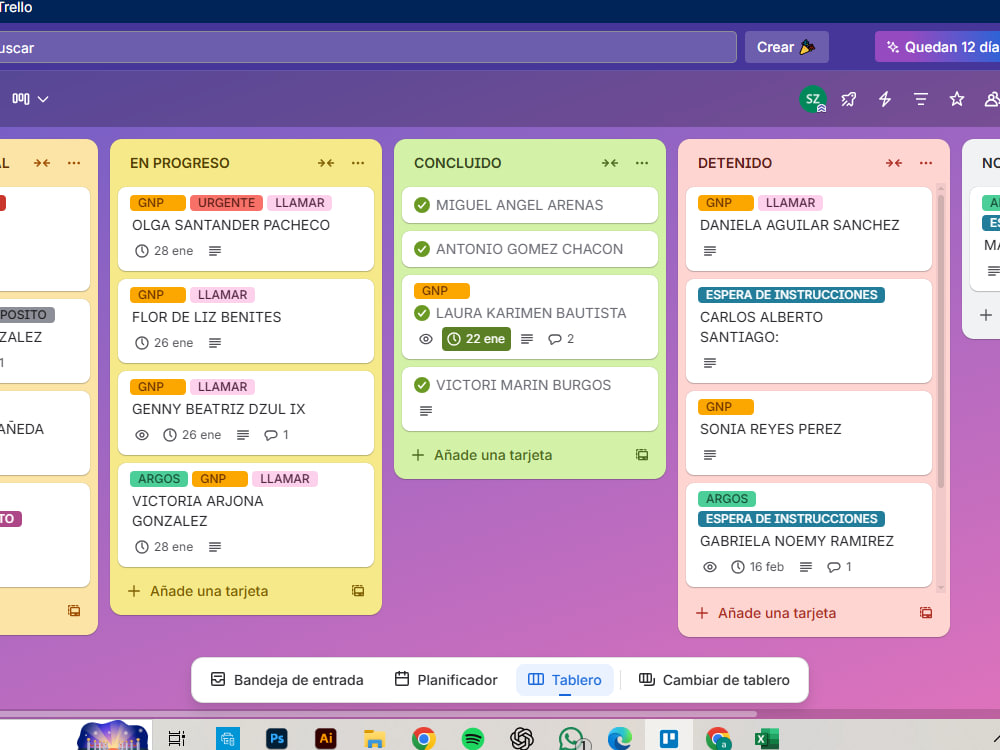1000x750 pixels.
Task: Open the board view switcher dropdown
Action: 29,99
